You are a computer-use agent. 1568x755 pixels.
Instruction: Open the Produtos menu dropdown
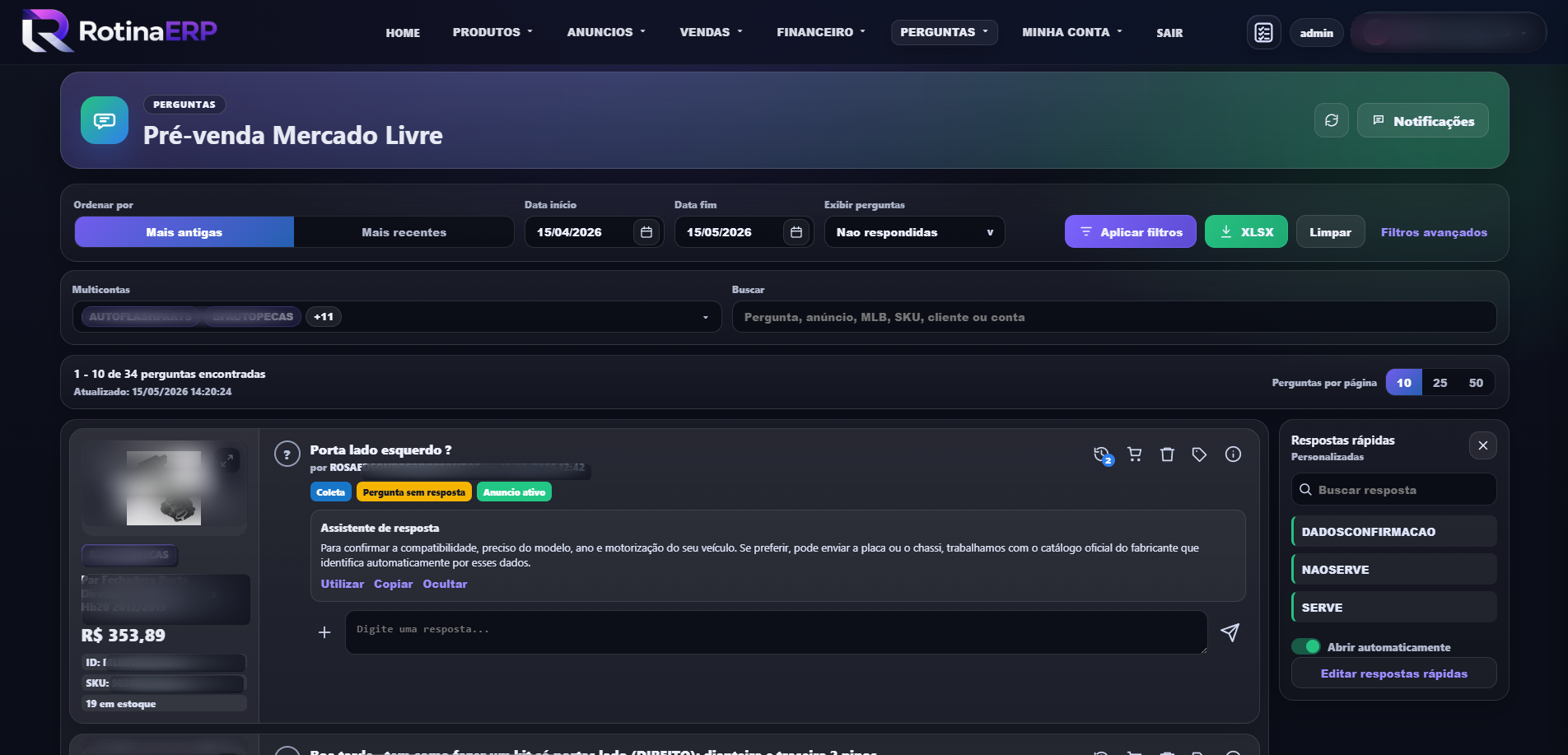tap(492, 32)
